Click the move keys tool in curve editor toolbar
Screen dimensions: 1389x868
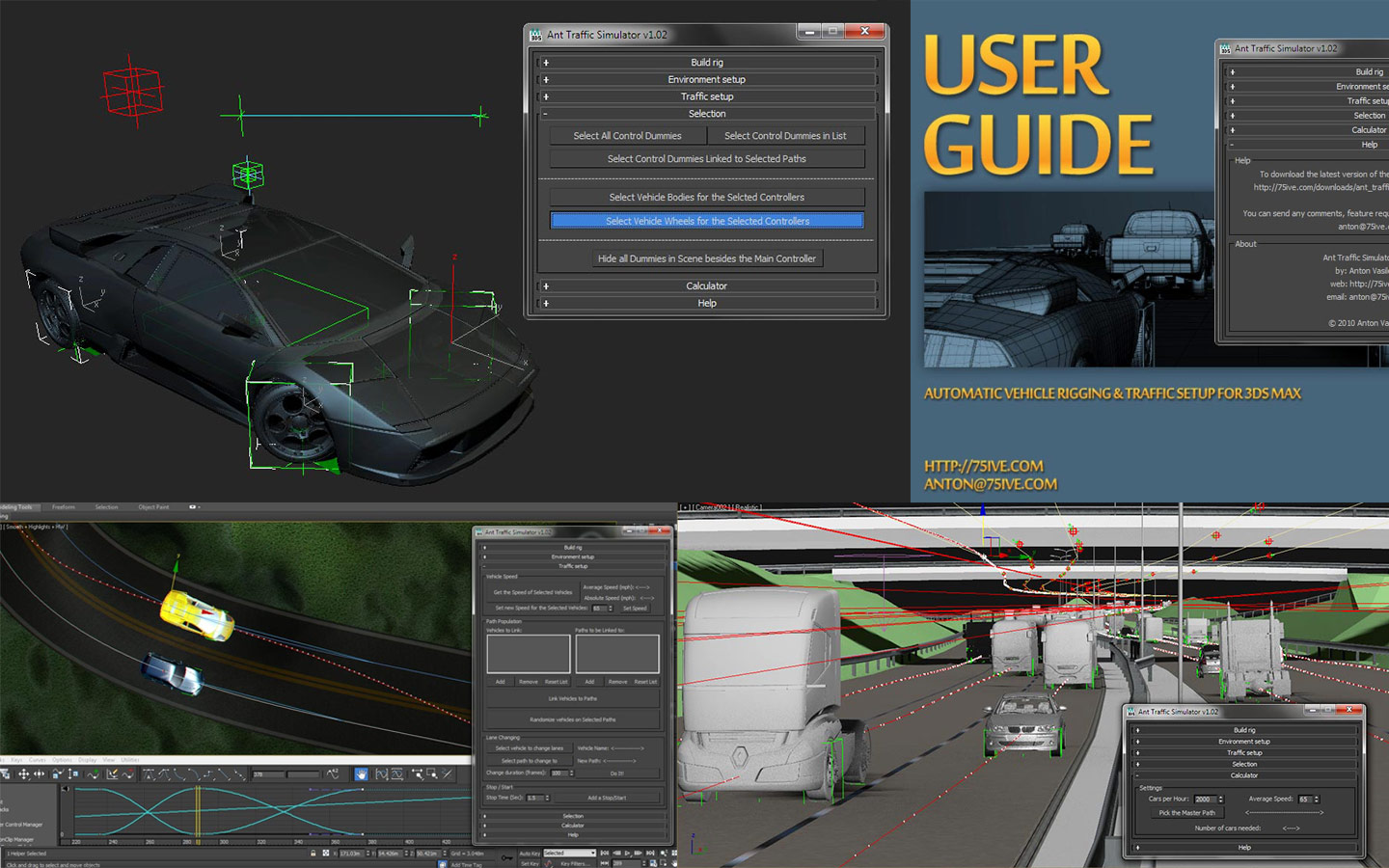[x=23, y=774]
